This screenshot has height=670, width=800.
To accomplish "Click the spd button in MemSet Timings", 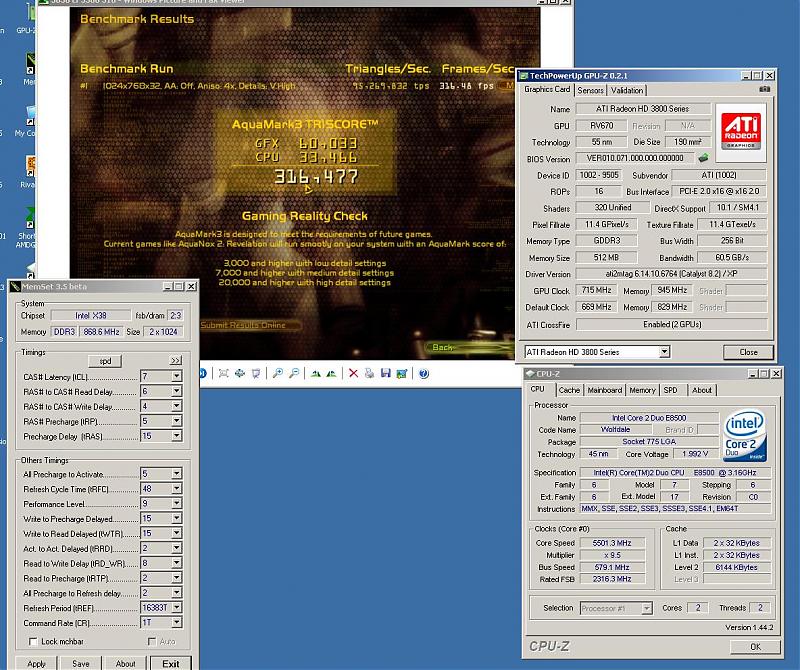I will pyautogui.click(x=105, y=361).
